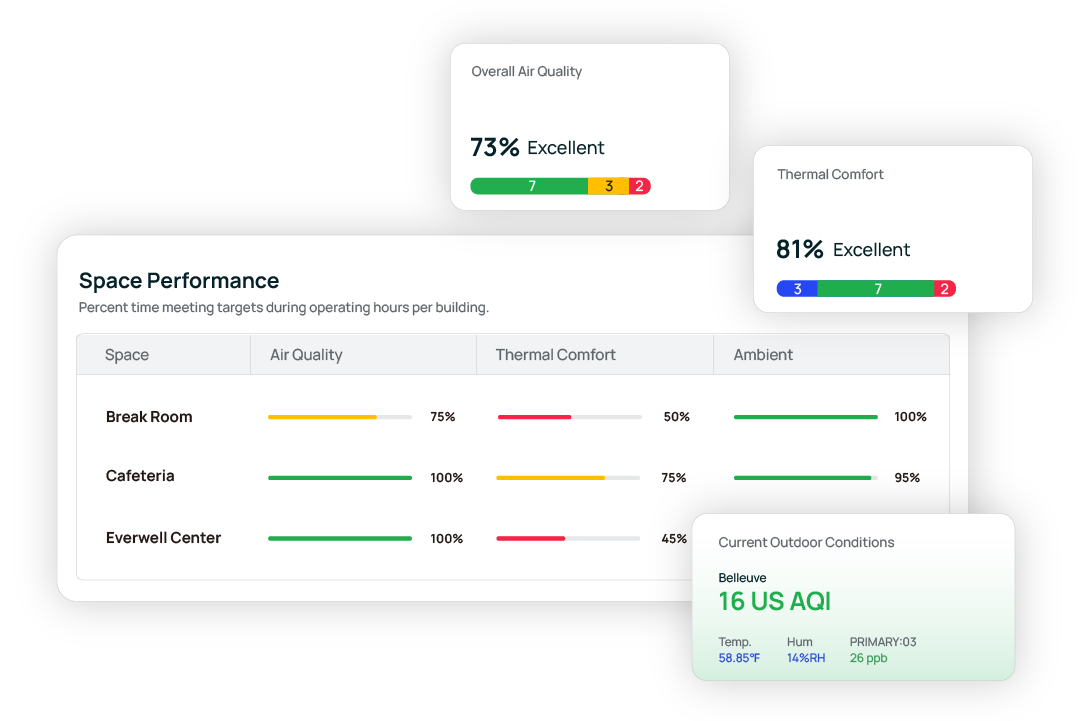Screen dimensions: 1081x721
Task: Click the blue segment in Thermal Comfort bar
Action: [x=797, y=289]
